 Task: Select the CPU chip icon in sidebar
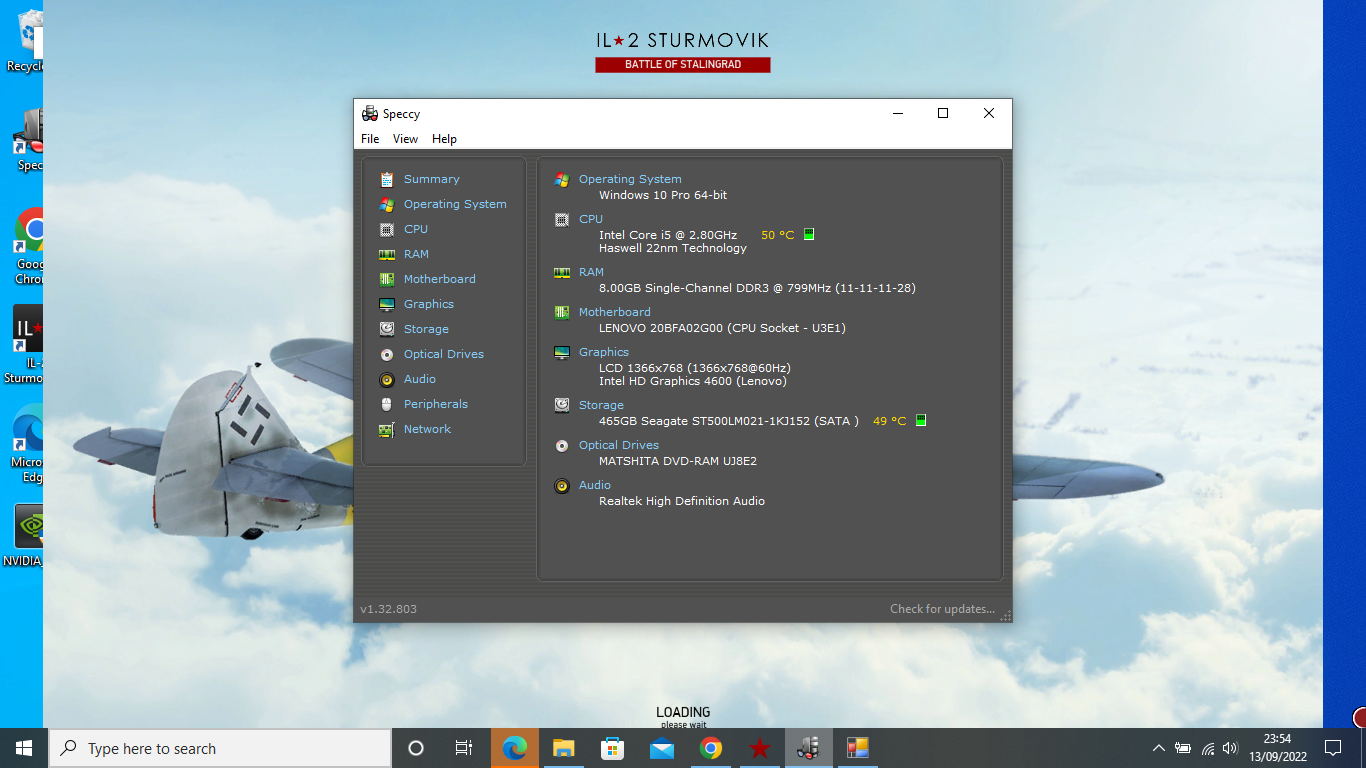click(x=387, y=230)
